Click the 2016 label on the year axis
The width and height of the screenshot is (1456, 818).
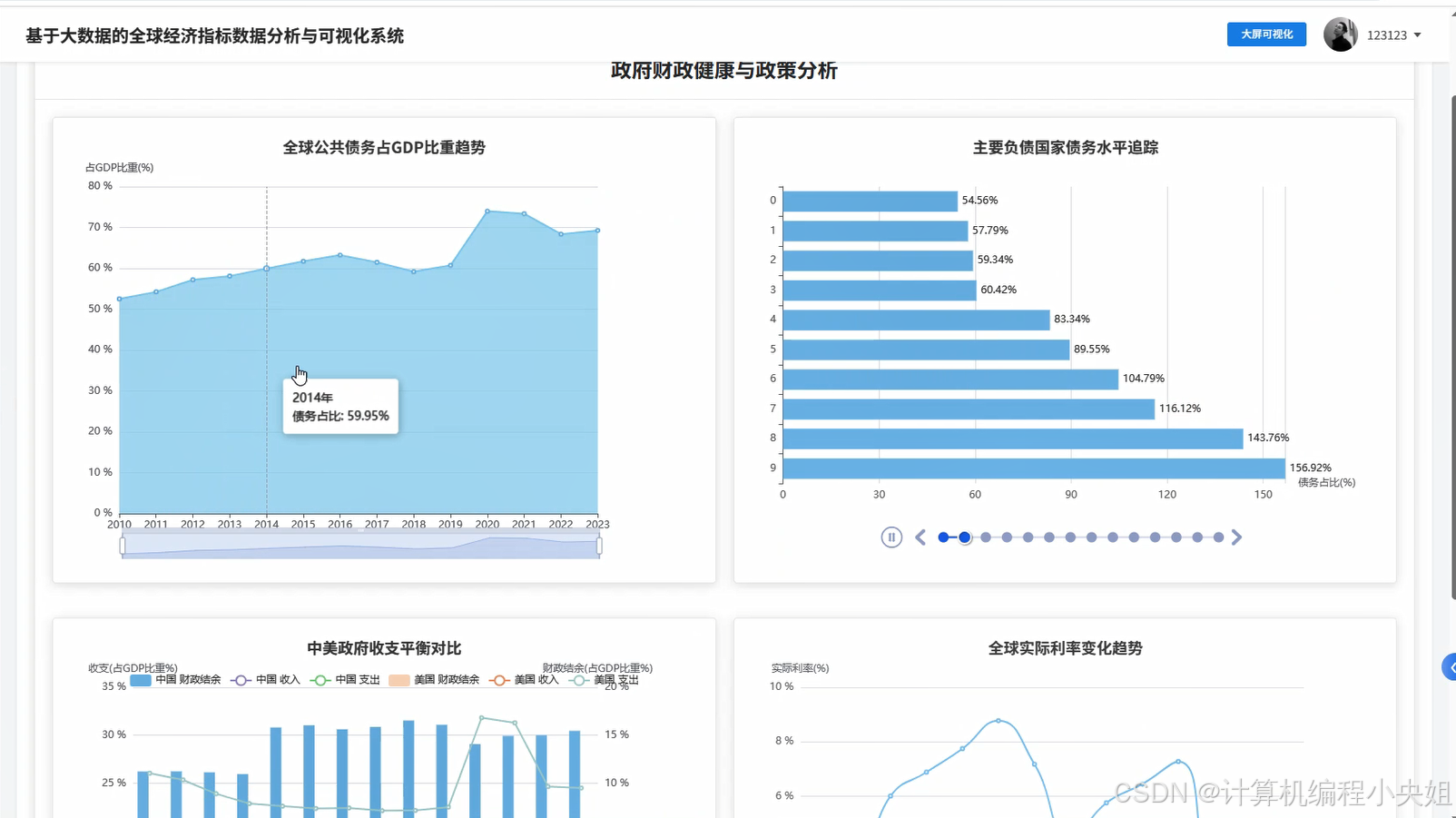339,524
